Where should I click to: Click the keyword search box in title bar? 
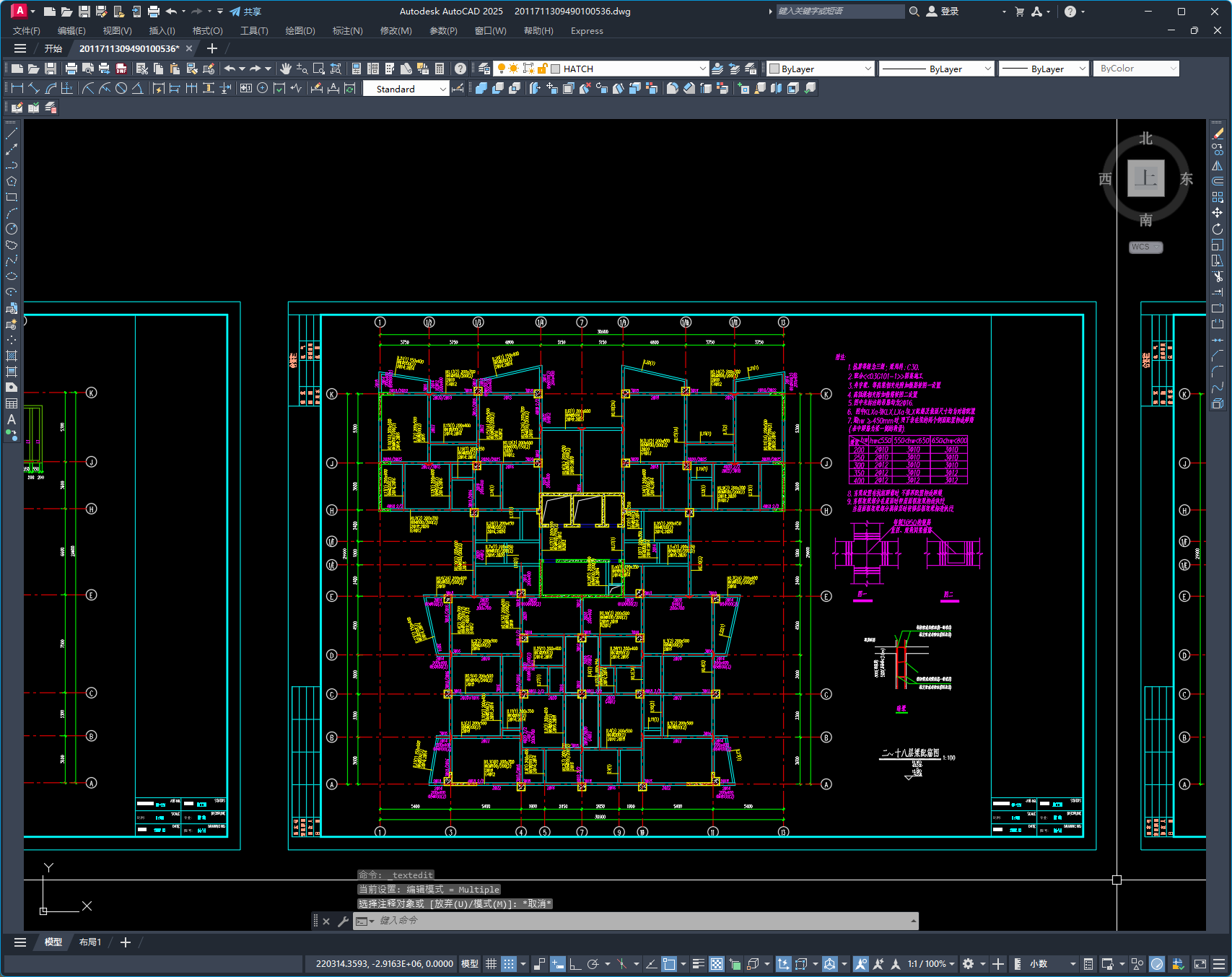[840, 12]
